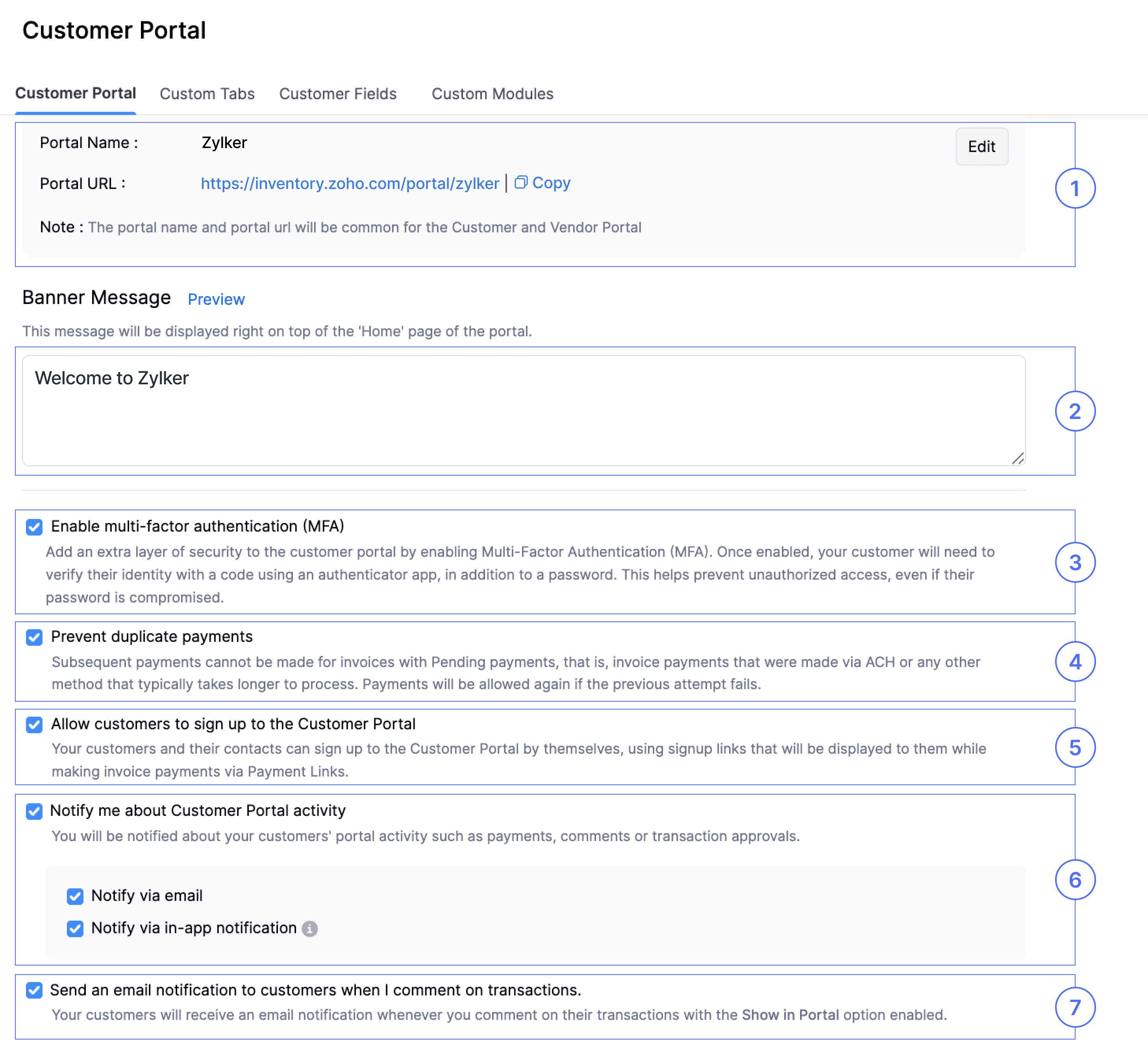The width and height of the screenshot is (1148, 1049).
Task: Switch to the Custom Tabs tab
Action: pyautogui.click(x=207, y=94)
